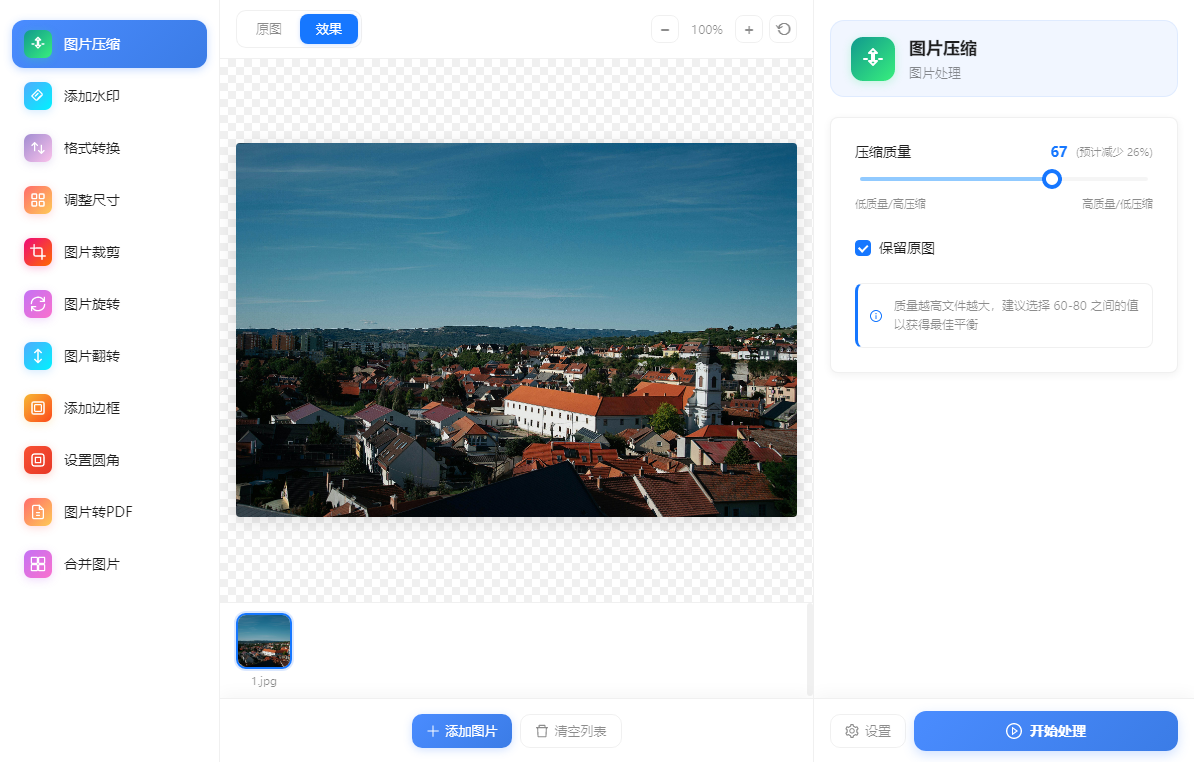
Task: Open the 合并图片 merge icon
Action: coord(38,564)
